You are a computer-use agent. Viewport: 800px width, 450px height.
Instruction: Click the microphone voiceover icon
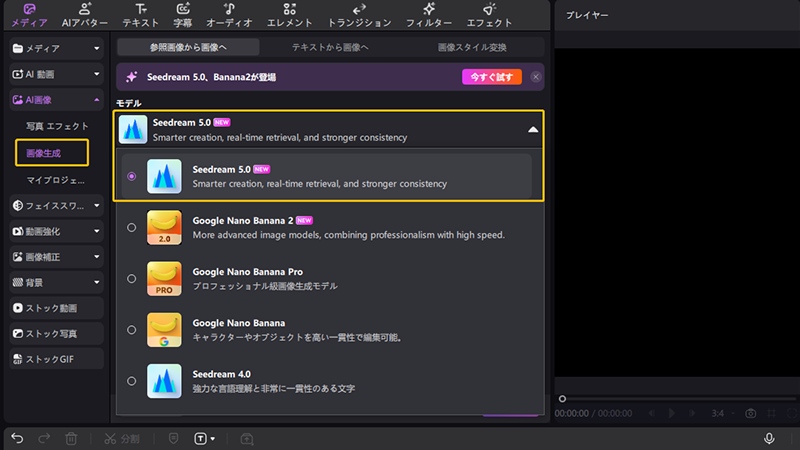(x=769, y=438)
